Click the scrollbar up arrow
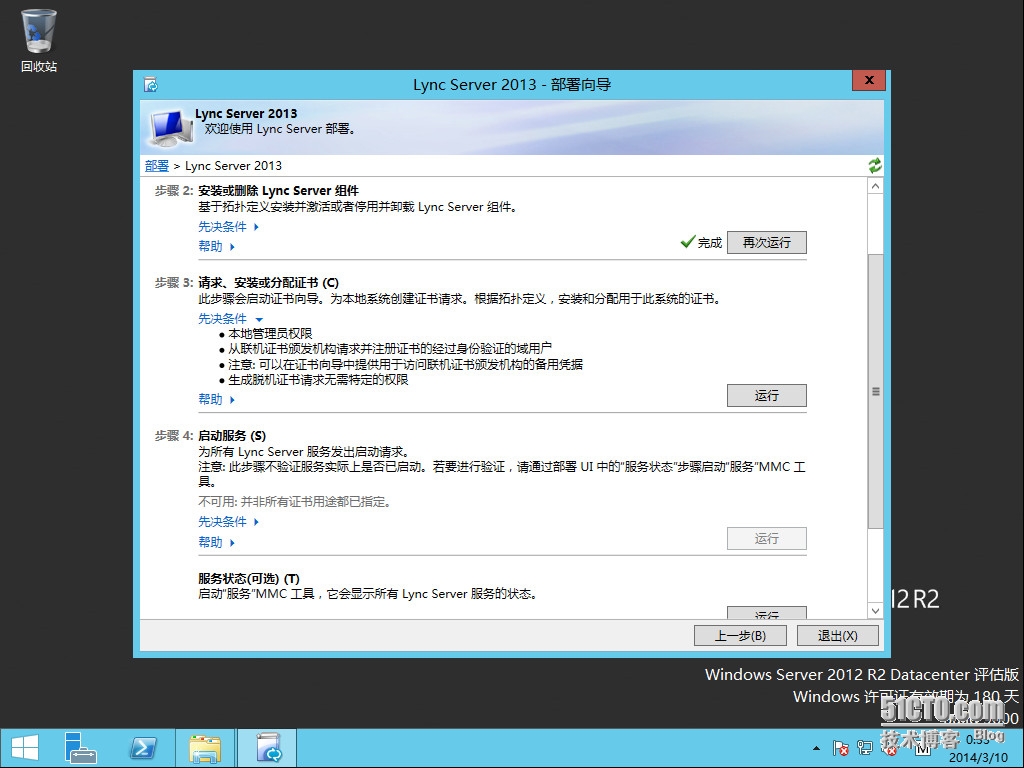This screenshot has width=1024, height=768. 875,186
